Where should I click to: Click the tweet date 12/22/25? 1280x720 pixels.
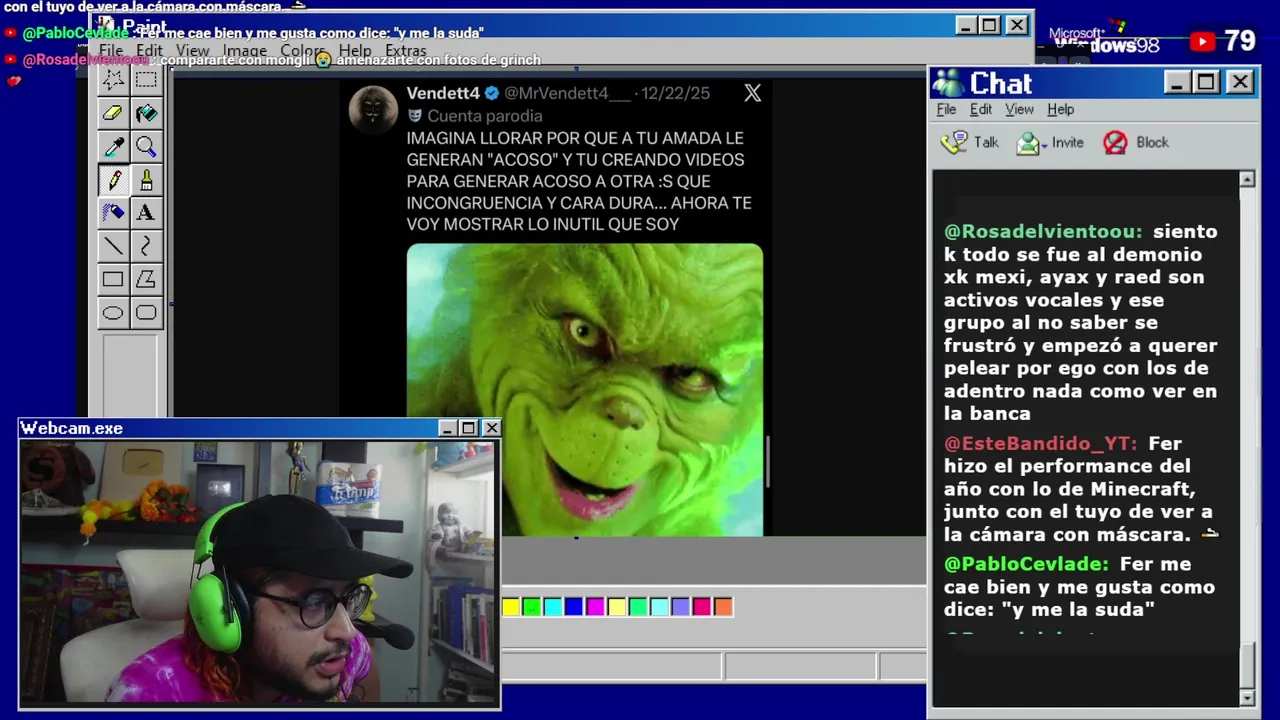675,93
